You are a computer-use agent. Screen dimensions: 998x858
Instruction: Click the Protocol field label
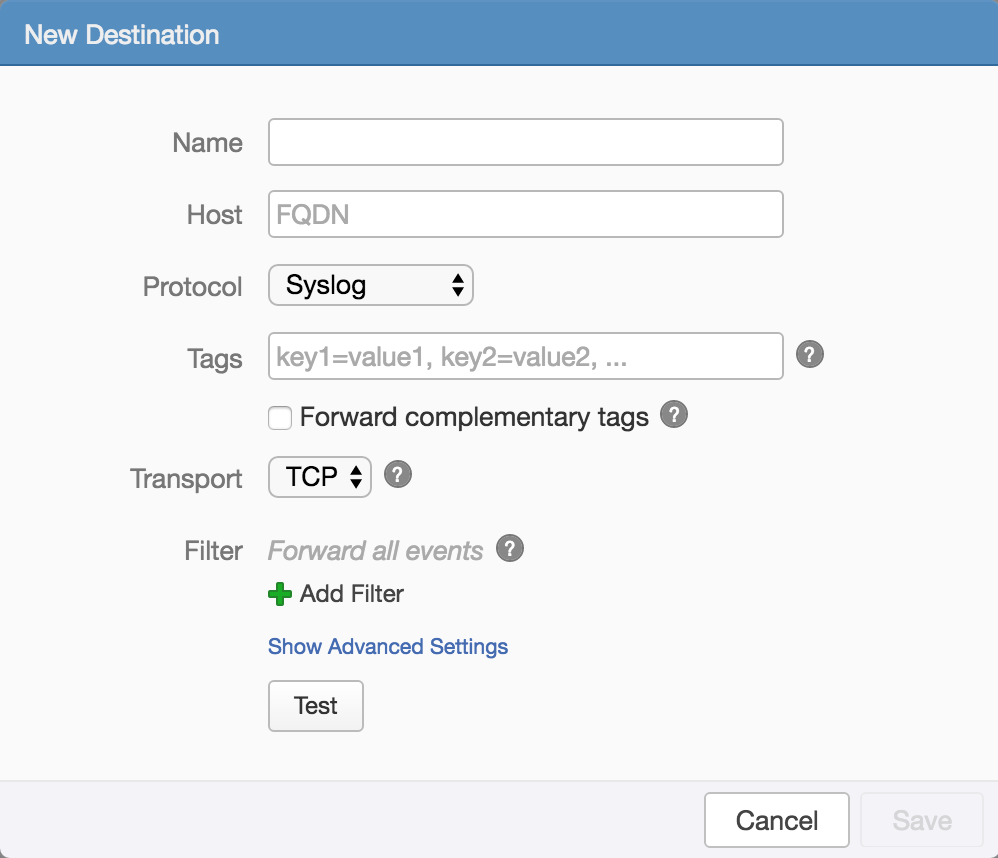click(193, 287)
